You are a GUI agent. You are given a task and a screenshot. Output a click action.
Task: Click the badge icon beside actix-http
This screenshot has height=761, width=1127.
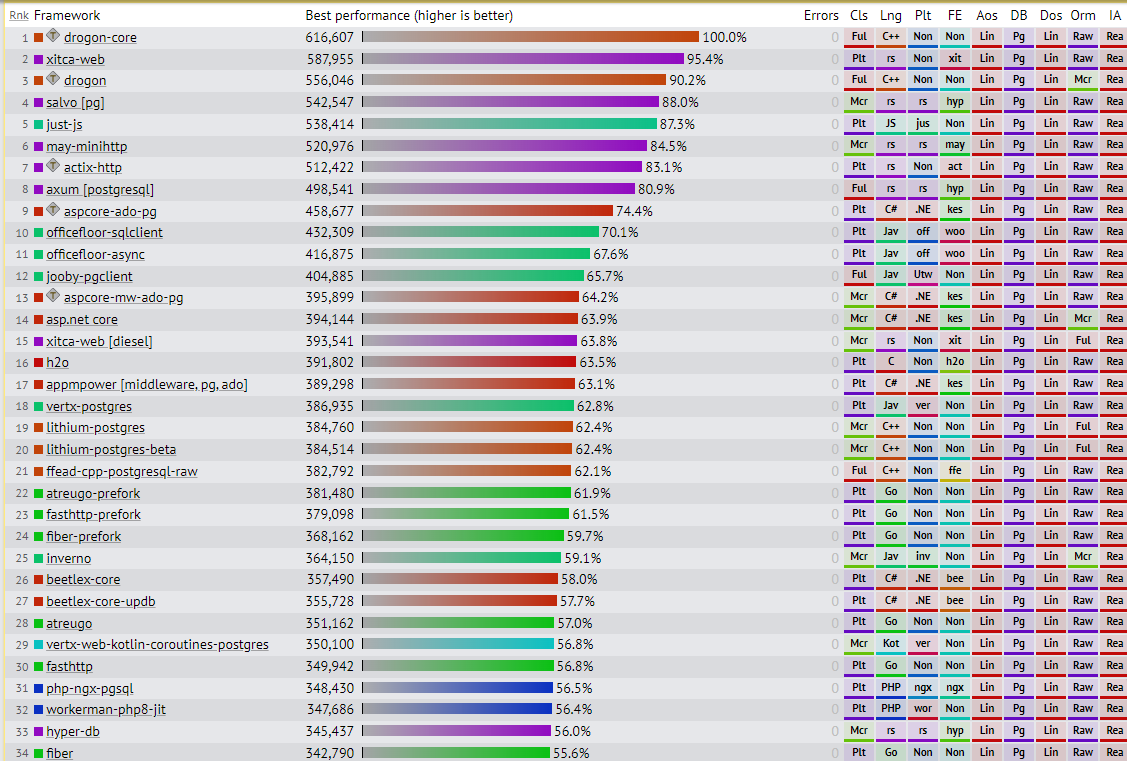(53, 166)
